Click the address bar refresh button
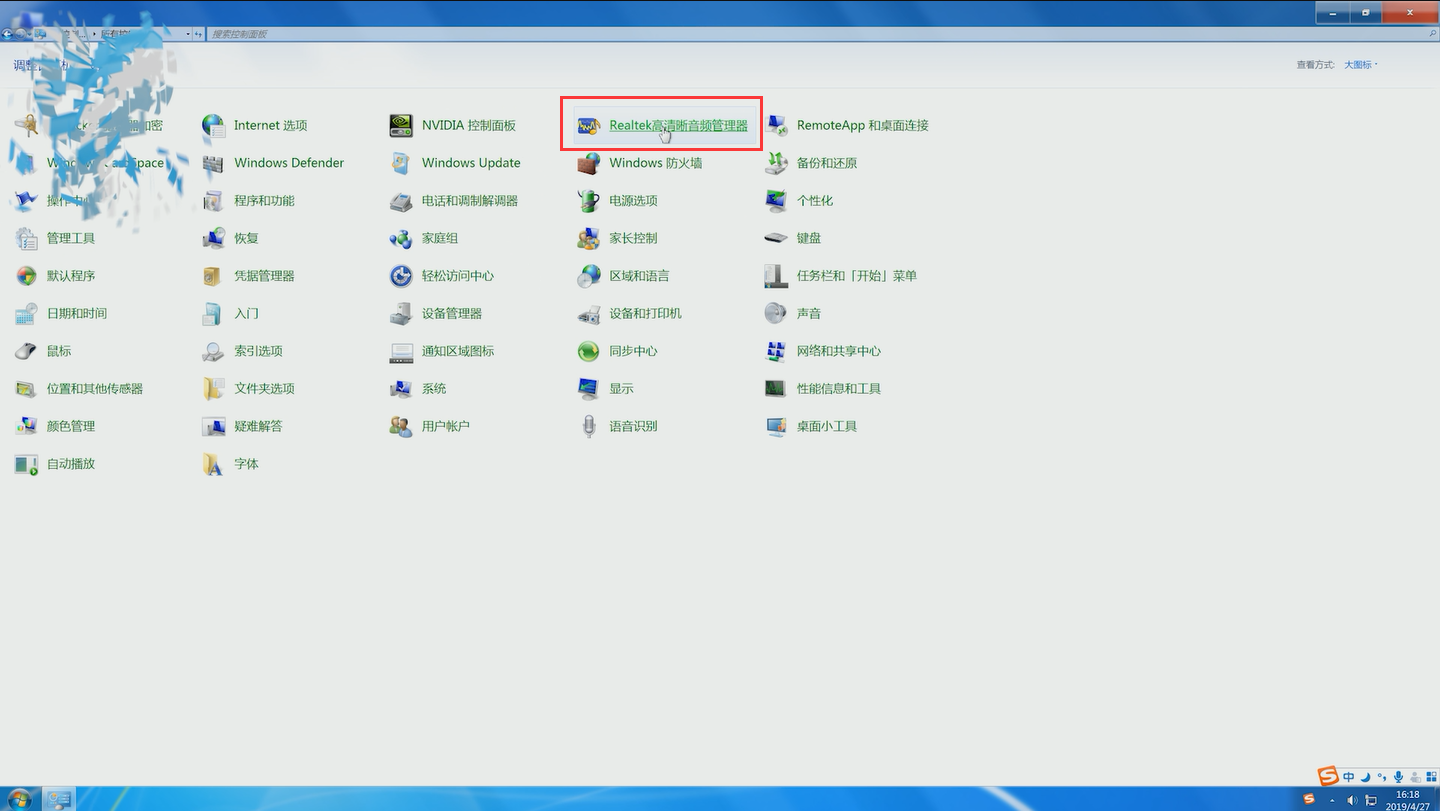 (x=199, y=34)
